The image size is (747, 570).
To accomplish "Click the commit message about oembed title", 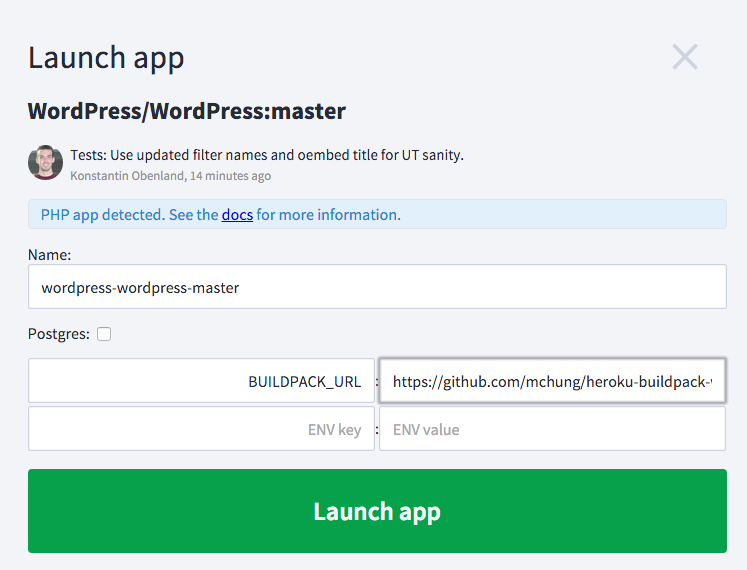I will (x=267, y=155).
